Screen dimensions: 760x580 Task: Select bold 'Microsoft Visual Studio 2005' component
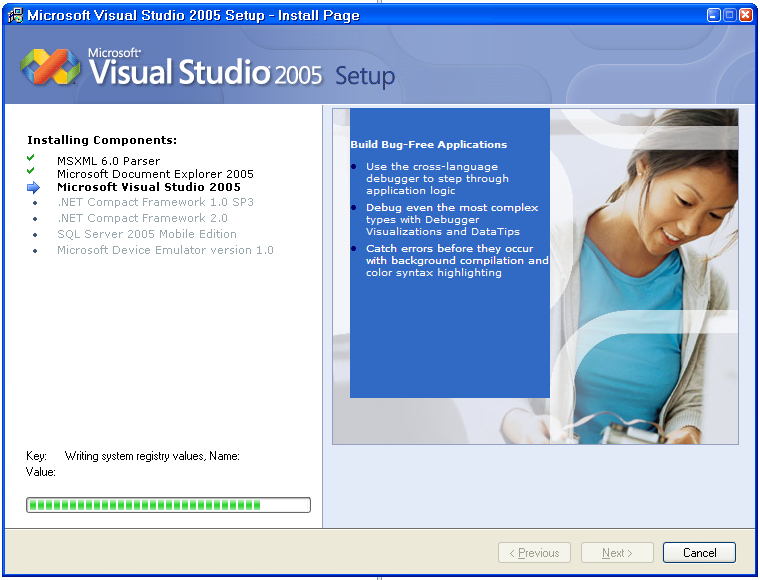click(149, 187)
